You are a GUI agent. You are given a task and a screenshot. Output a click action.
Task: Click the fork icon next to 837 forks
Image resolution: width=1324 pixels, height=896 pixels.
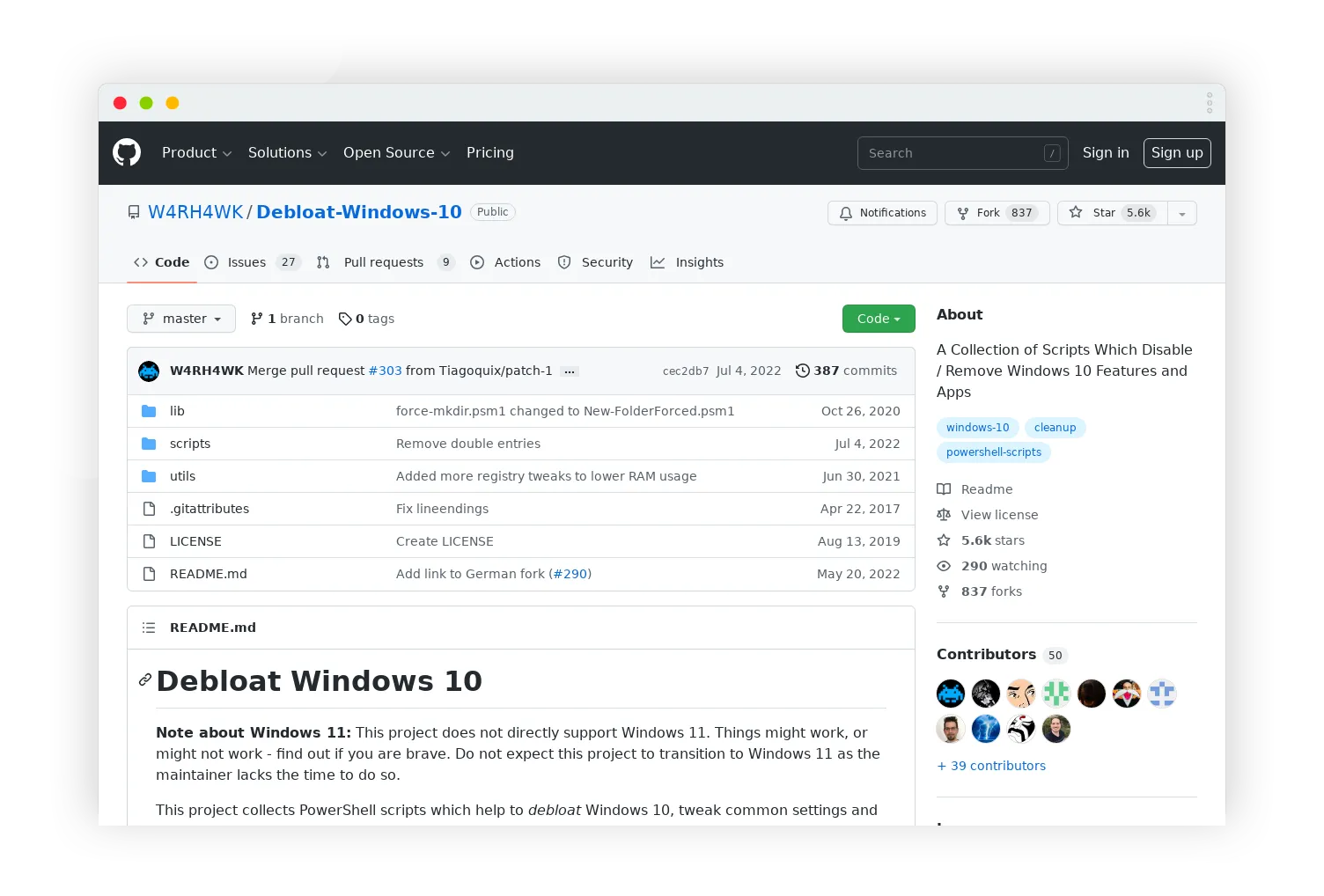943,591
